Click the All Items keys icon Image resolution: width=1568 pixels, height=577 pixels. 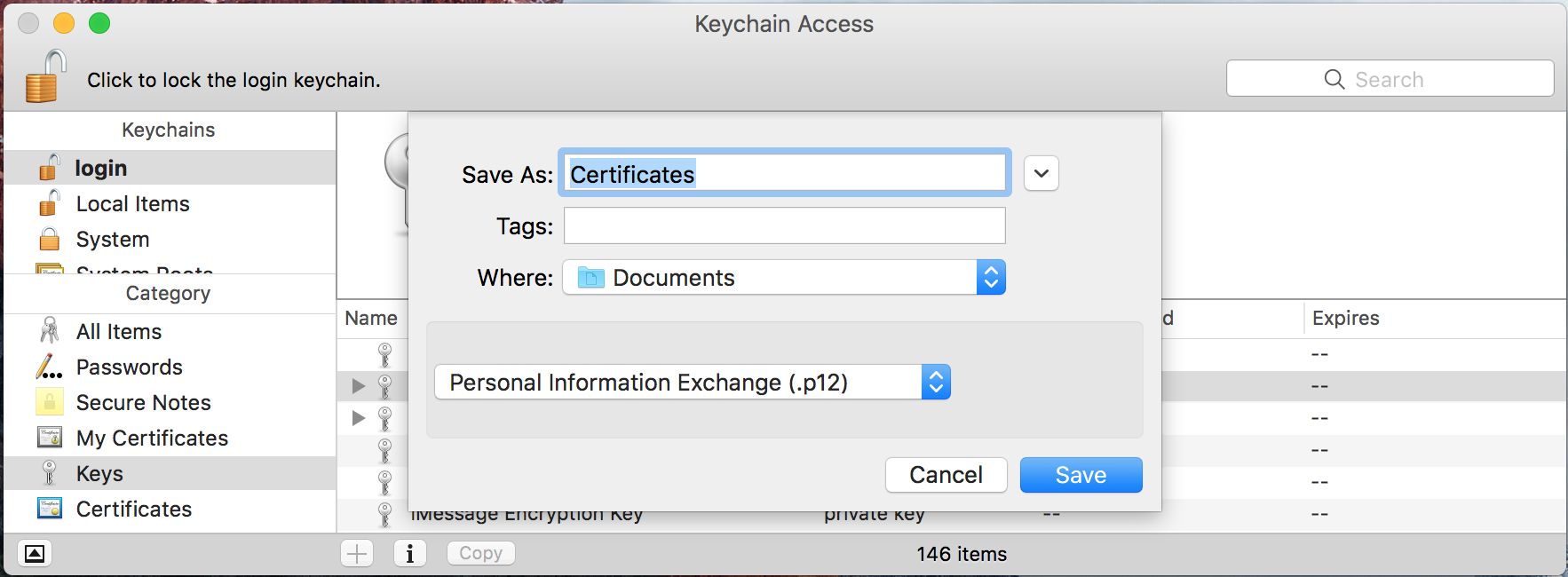50,330
